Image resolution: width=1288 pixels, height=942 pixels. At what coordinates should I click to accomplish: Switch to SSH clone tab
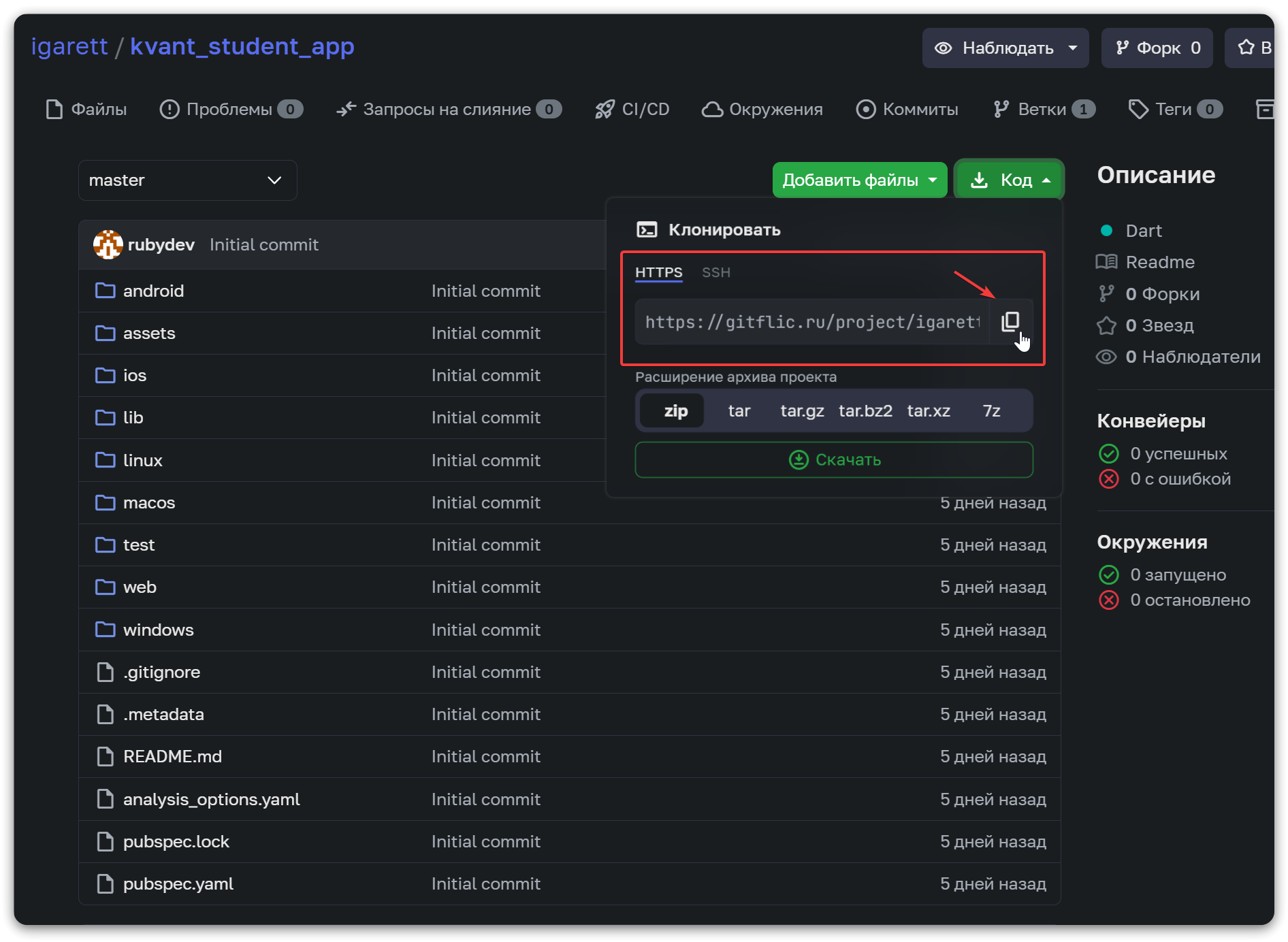(x=715, y=272)
